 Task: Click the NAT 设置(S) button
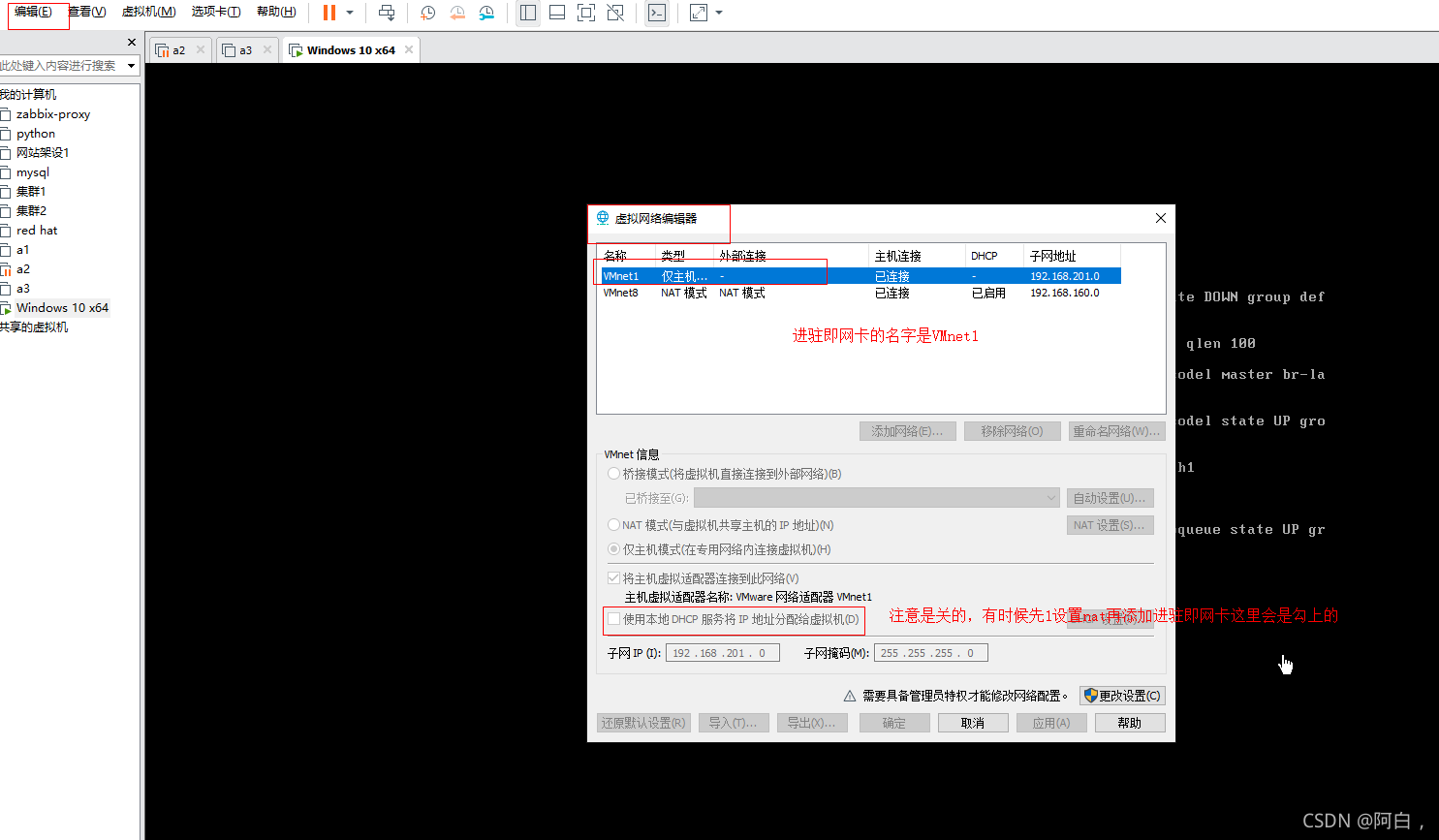(x=1110, y=525)
